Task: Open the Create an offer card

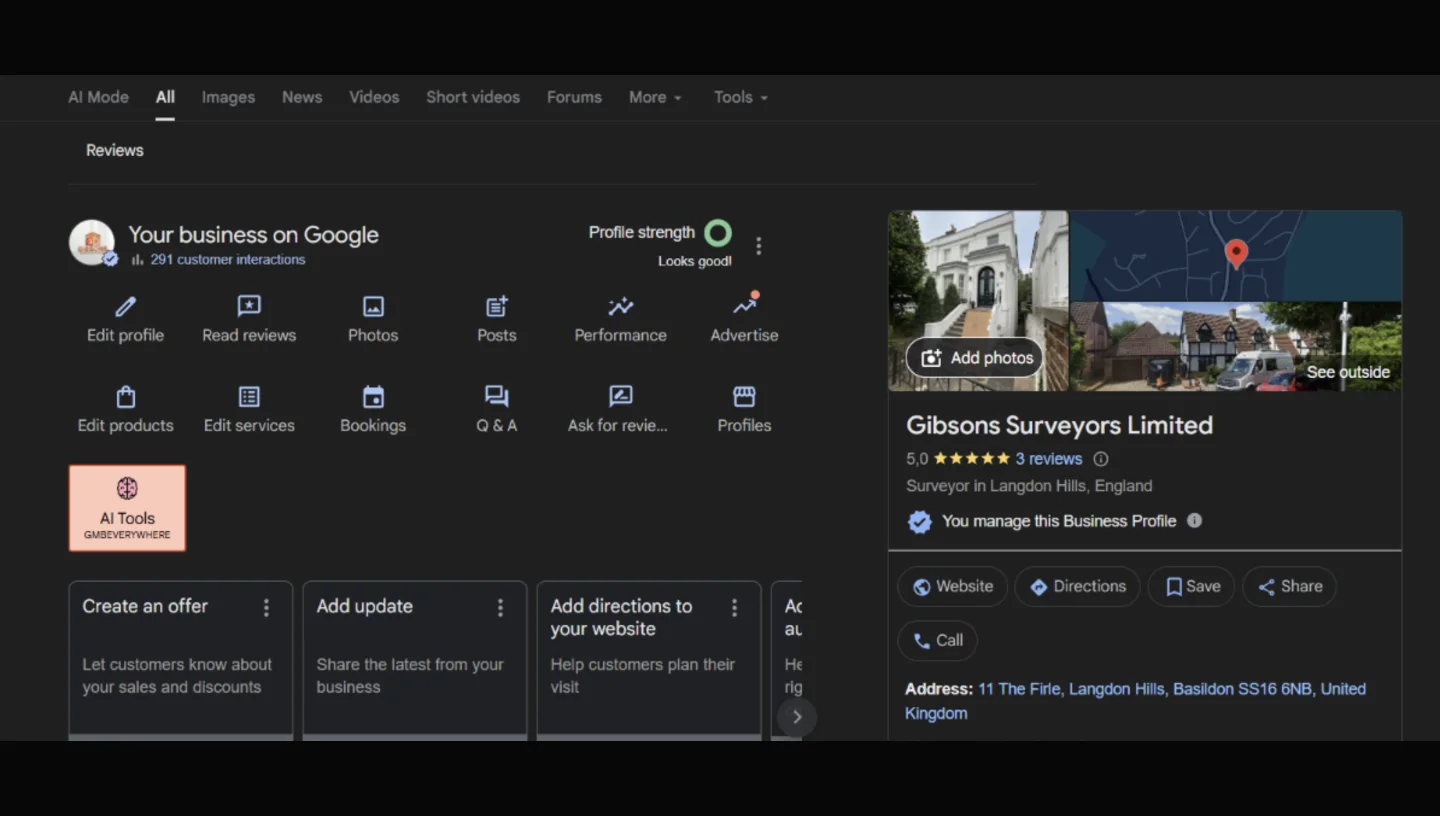Action: coord(181,660)
